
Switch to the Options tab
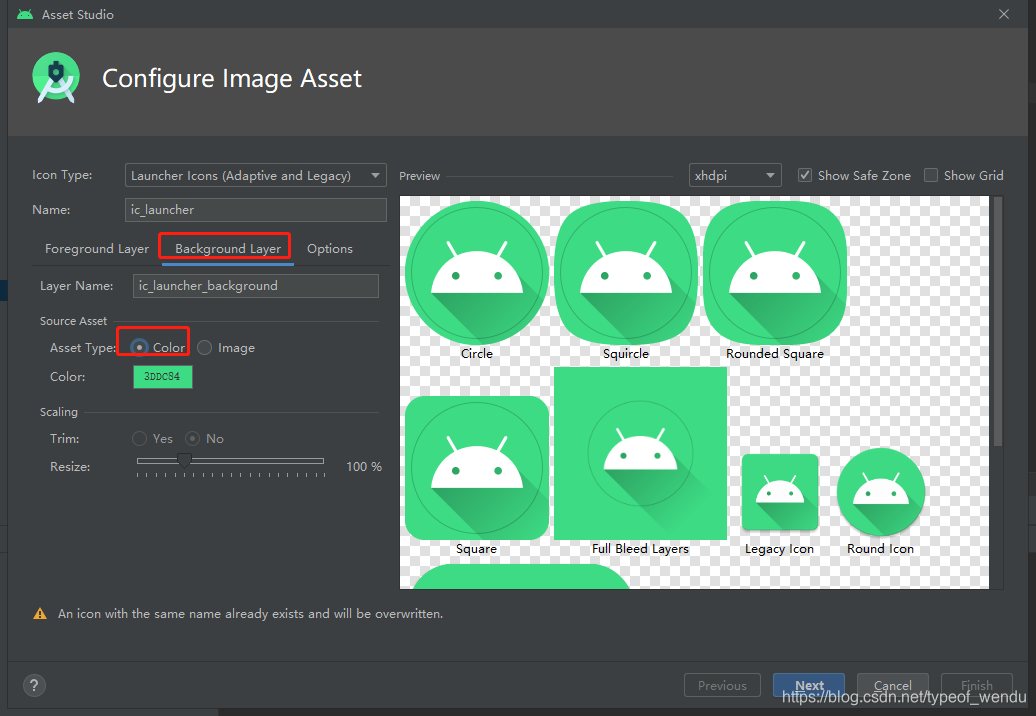[x=330, y=248]
